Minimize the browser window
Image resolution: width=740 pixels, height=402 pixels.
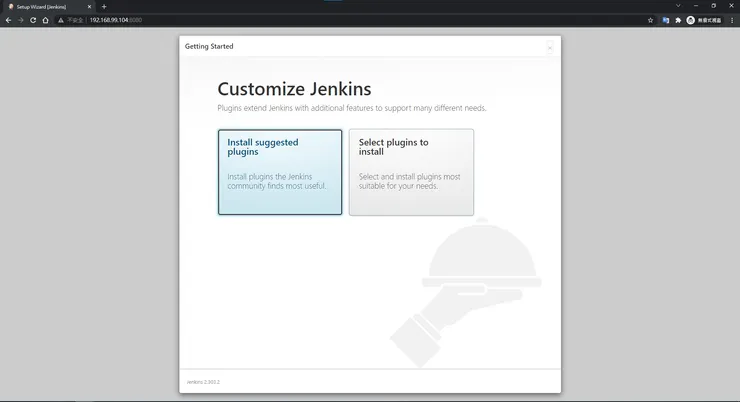[x=696, y=6]
